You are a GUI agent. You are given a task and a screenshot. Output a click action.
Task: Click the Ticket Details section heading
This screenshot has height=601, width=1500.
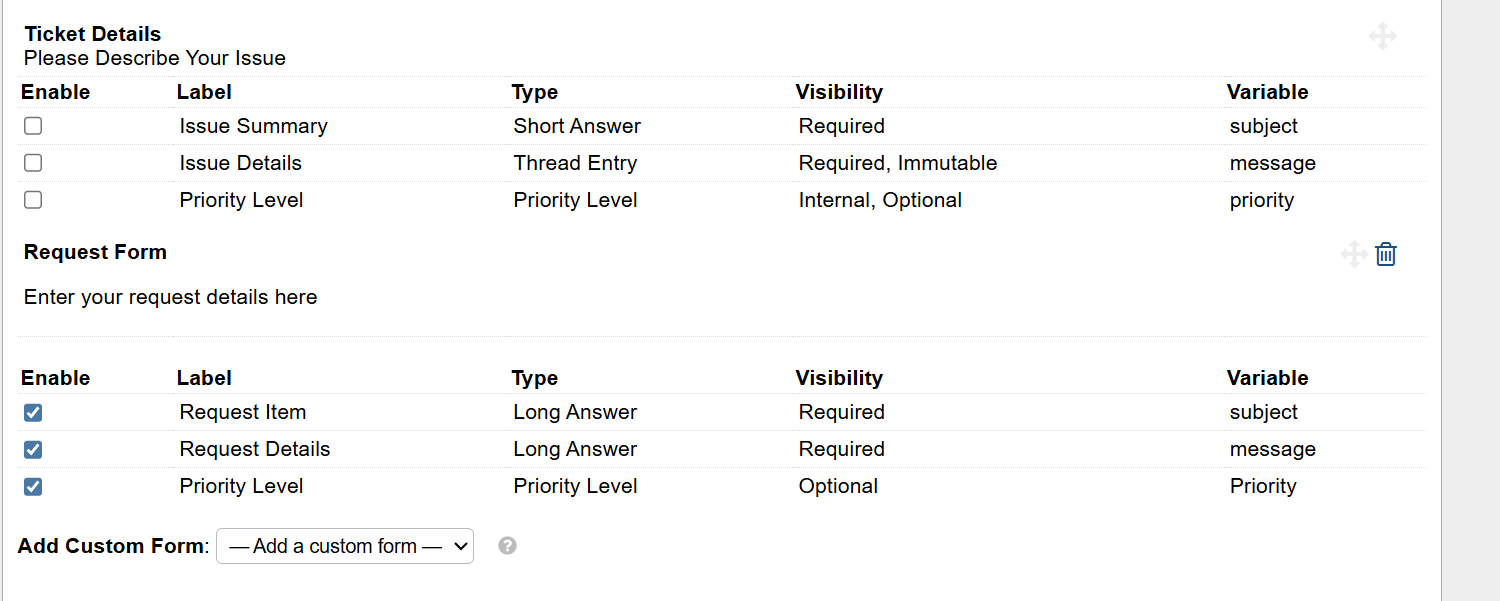92,34
